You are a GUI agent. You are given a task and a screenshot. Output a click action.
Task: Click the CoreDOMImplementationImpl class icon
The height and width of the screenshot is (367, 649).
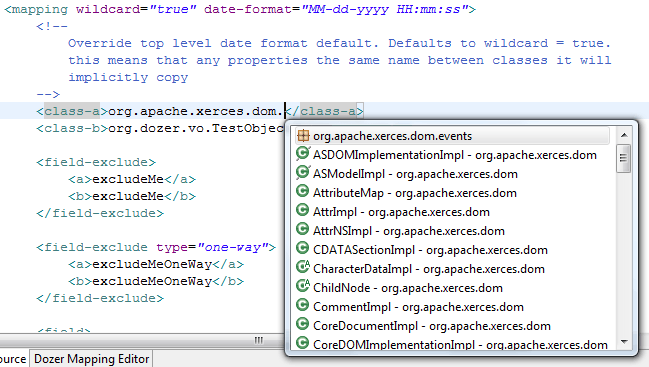[x=303, y=343]
